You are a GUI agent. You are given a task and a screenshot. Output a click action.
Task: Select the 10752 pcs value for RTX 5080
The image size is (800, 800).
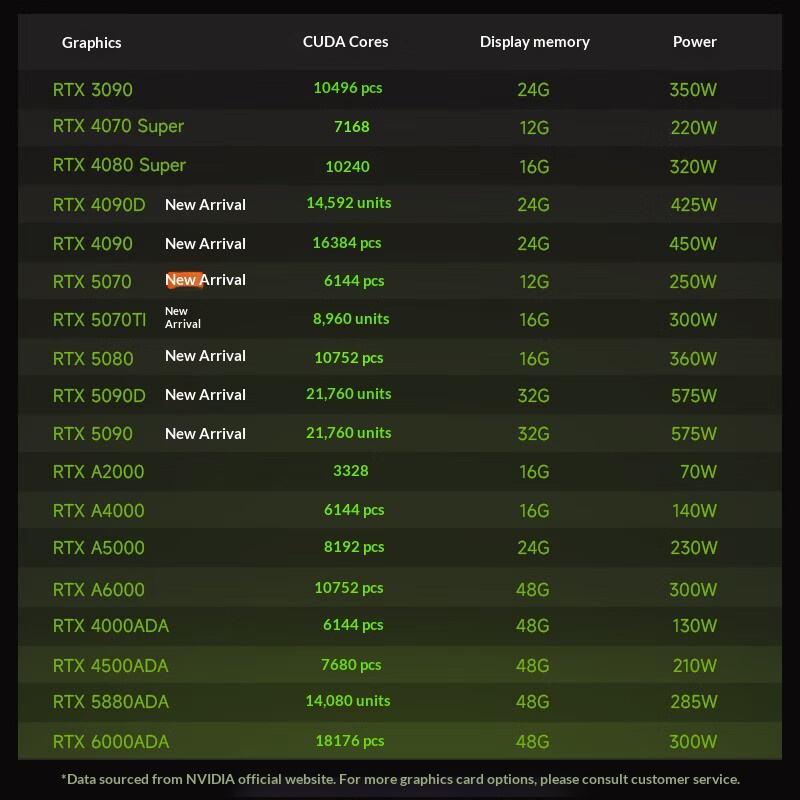pos(348,358)
